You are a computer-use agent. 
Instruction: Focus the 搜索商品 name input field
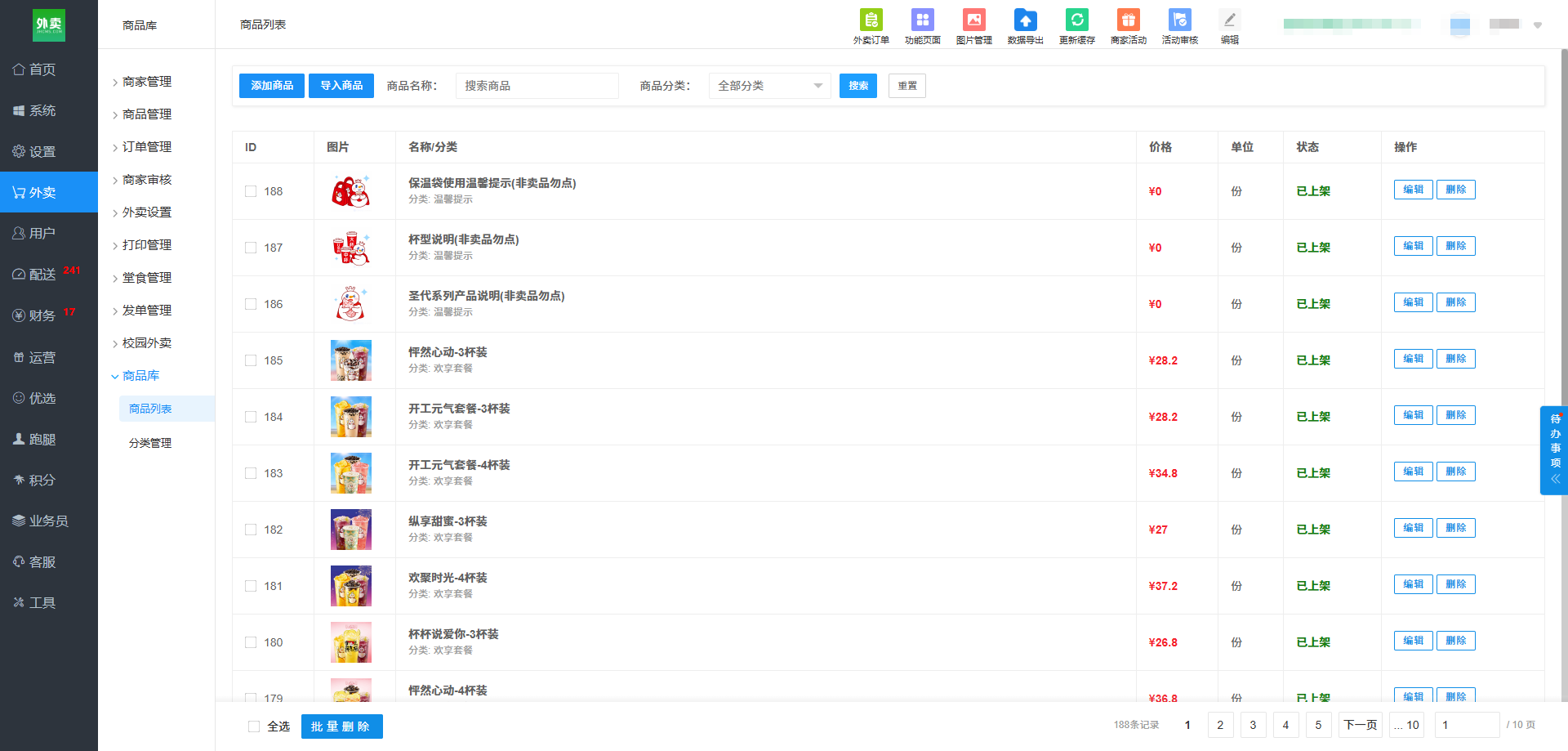[x=537, y=86]
